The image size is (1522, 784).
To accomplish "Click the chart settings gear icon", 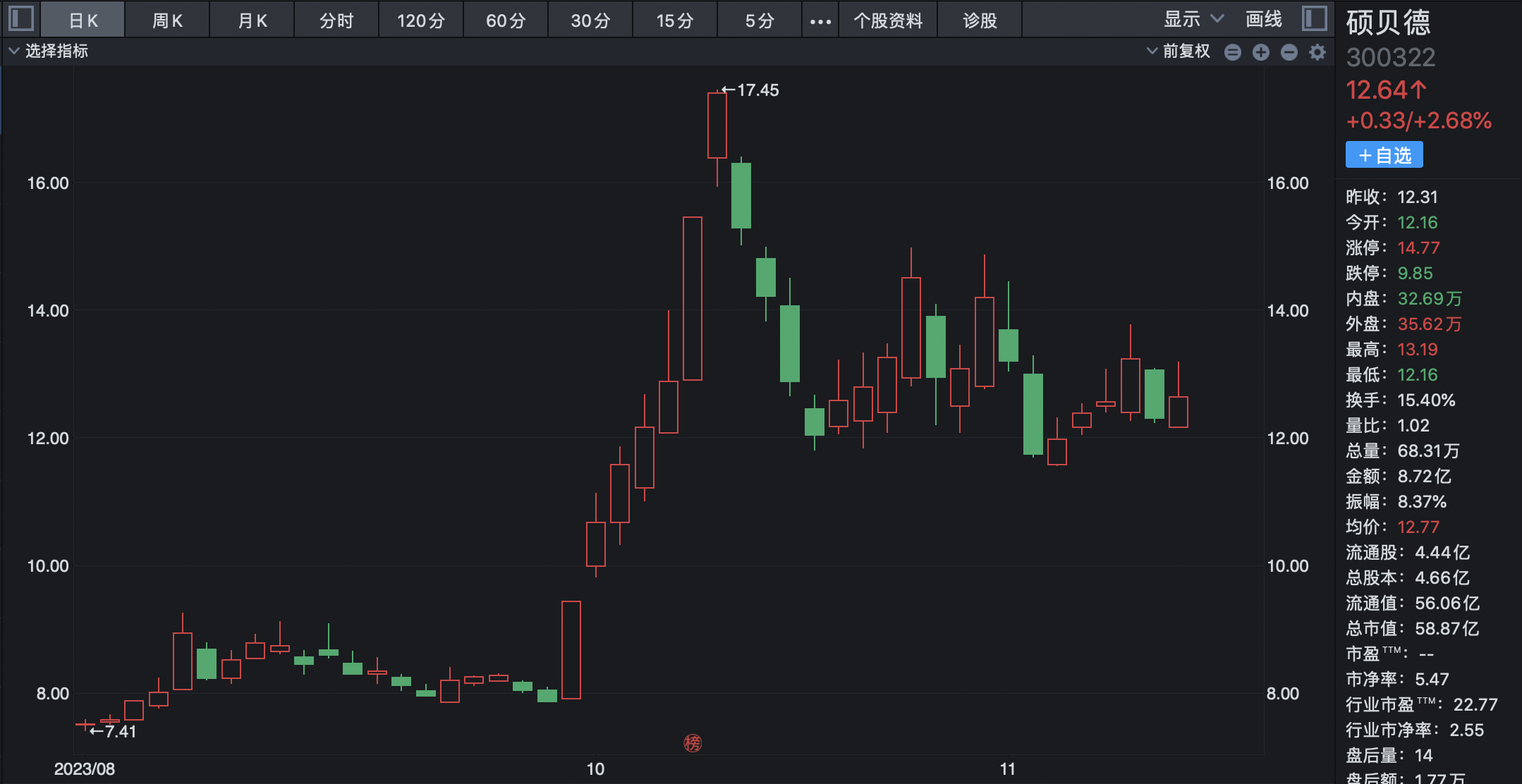I will pos(1317,52).
